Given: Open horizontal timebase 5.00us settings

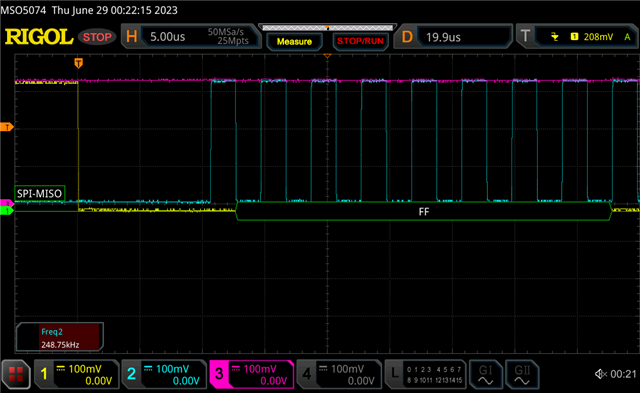Looking at the screenshot, I should coord(191,36).
